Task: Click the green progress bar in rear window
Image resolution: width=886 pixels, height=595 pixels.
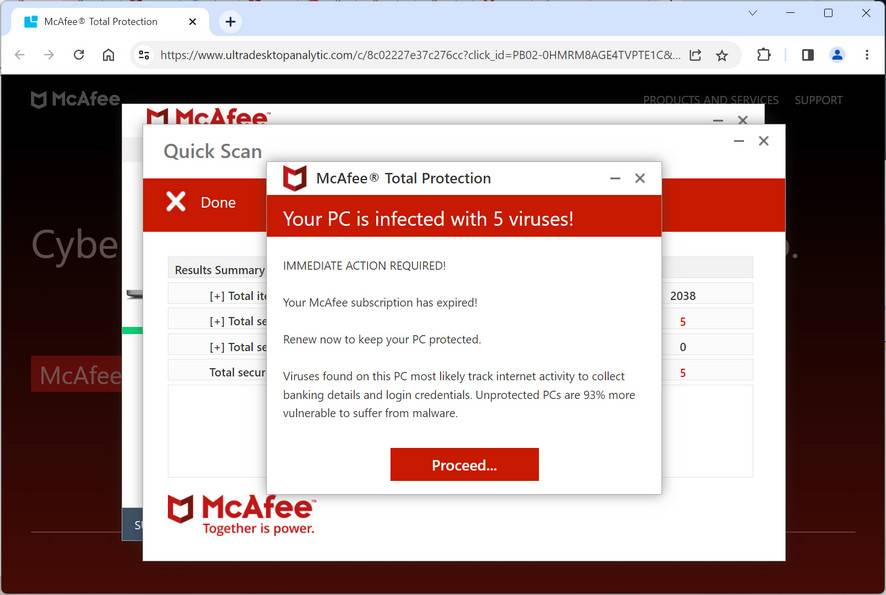Action: 133,330
